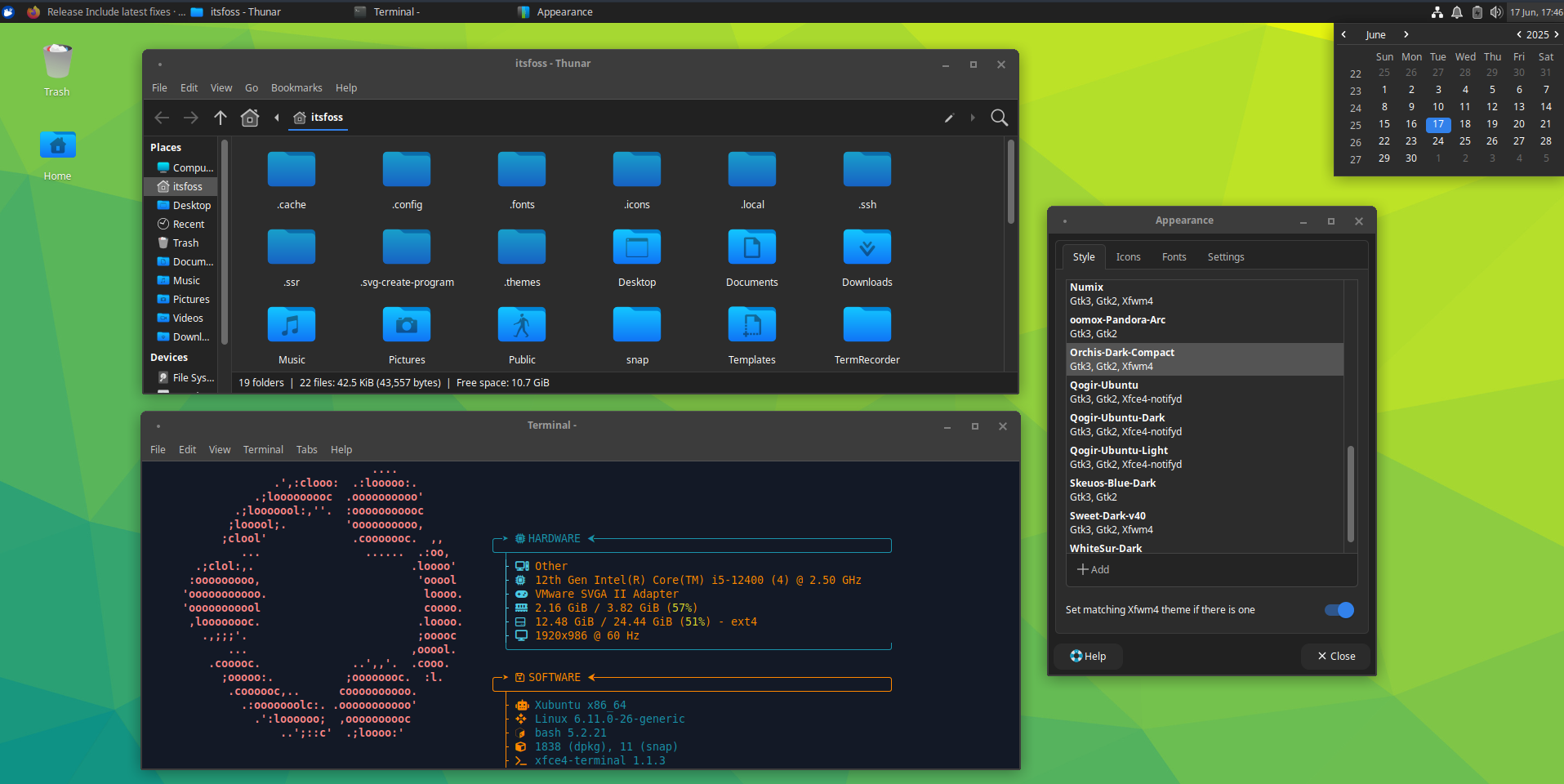Select the Numix theme
The width and height of the screenshot is (1564, 784).
tap(1205, 294)
